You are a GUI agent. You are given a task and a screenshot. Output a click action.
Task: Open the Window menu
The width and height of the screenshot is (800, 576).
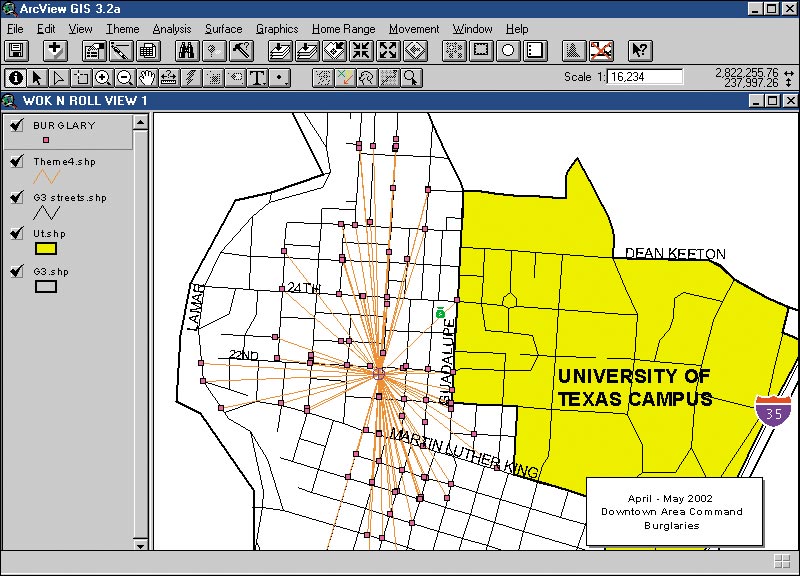point(472,29)
